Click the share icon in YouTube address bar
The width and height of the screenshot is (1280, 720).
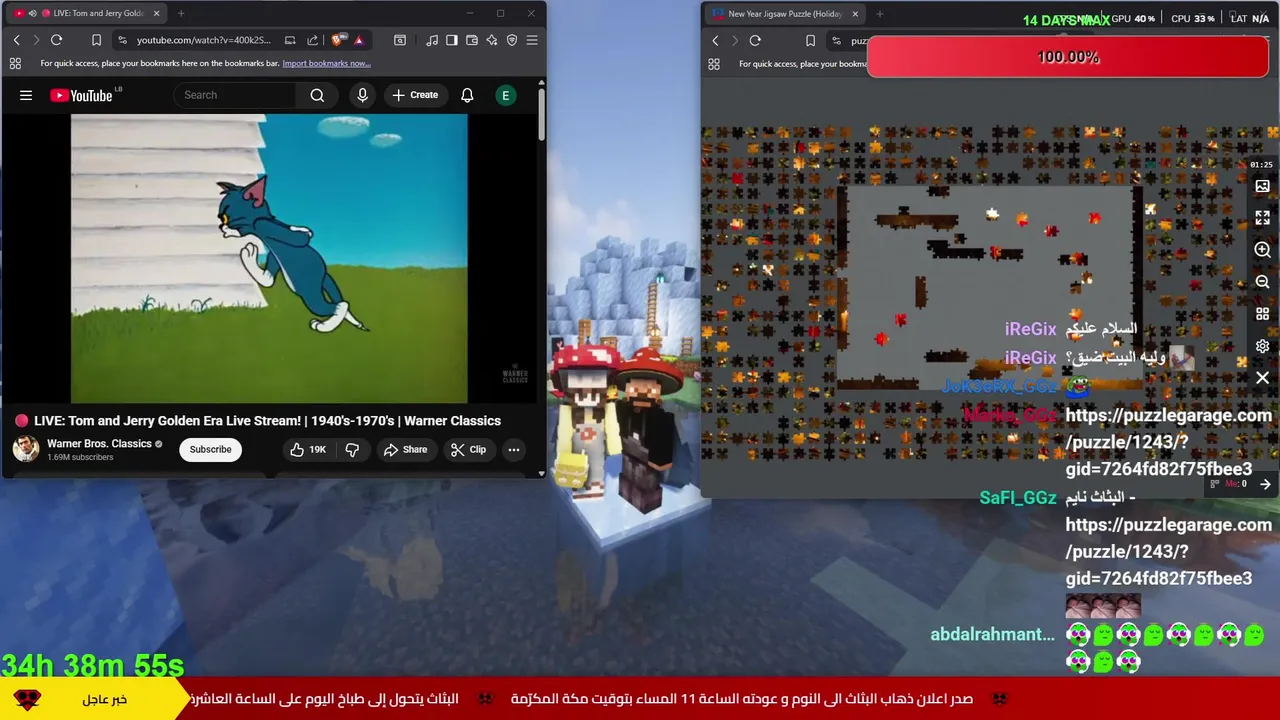click(x=312, y=40)
